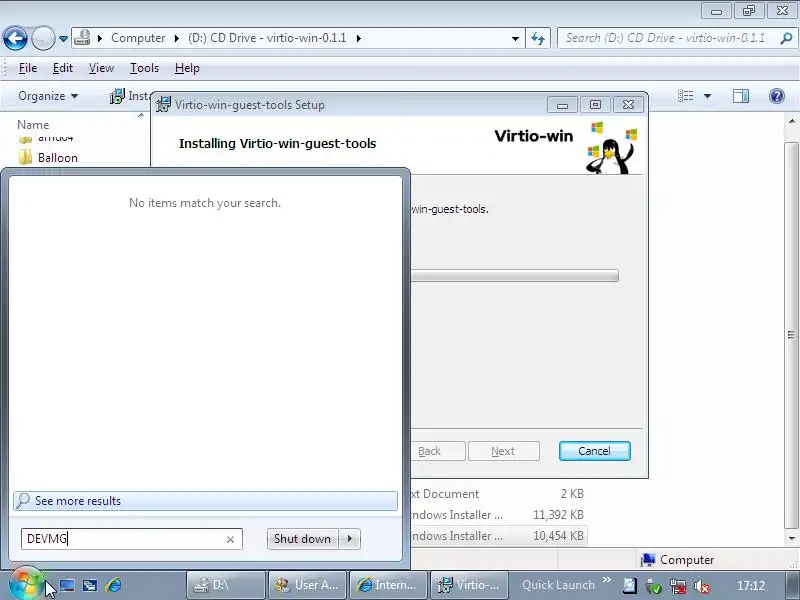Expand arrow after CD Drive breadcrumb
Image resolution: width=800 pixels, height=600 pixels.
[x=359, y=38]
